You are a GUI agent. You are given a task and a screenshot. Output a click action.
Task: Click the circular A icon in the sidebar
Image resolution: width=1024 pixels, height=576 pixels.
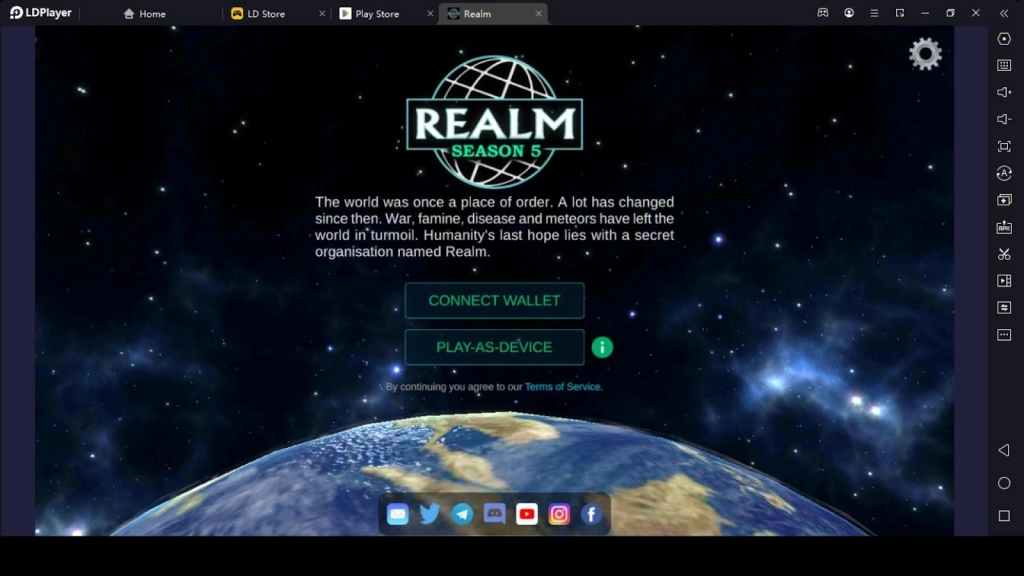pos(1004,173)
